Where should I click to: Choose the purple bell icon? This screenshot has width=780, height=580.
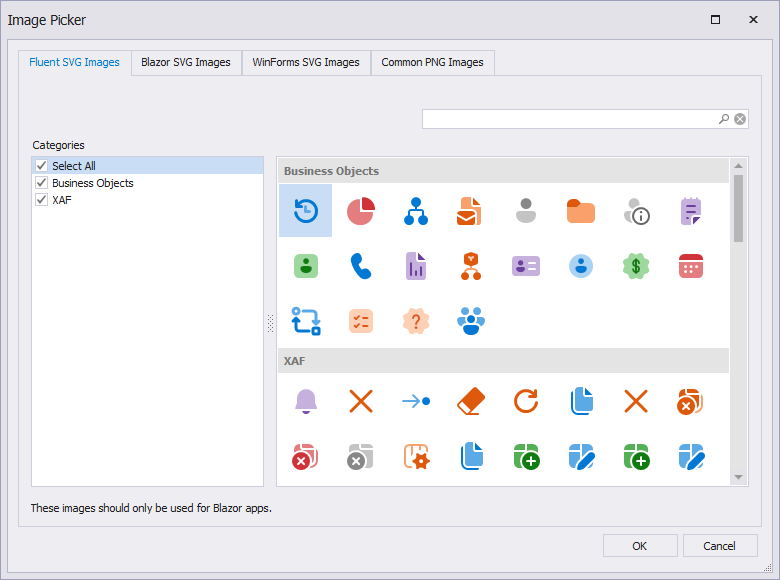click(x=305, y=402)
